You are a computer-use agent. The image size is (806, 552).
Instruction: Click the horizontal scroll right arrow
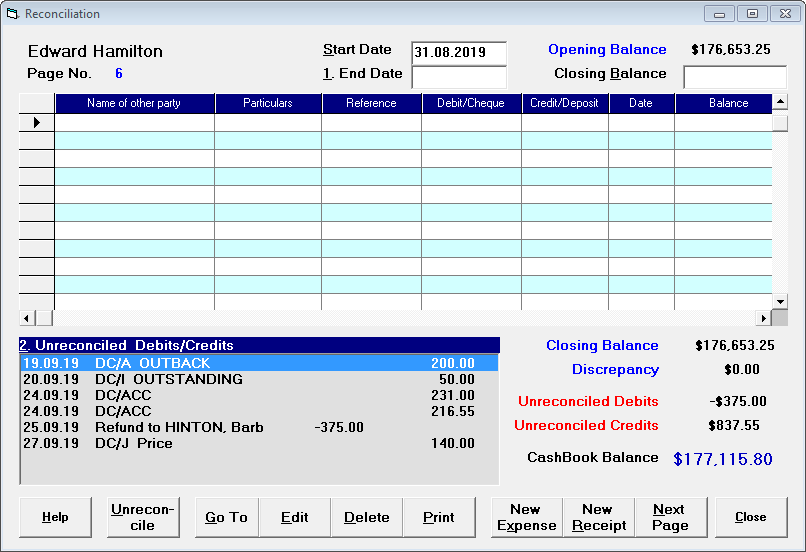coord(764,318)
